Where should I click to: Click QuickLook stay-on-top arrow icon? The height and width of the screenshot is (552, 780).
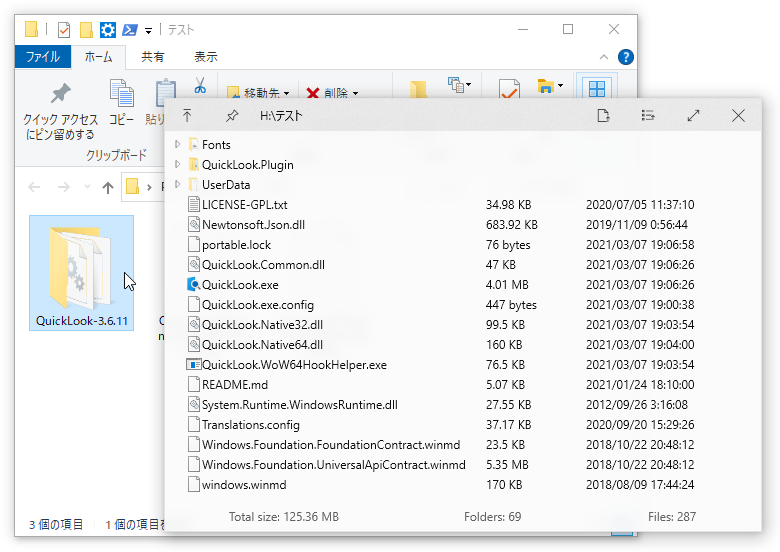(x=187, y=116)
